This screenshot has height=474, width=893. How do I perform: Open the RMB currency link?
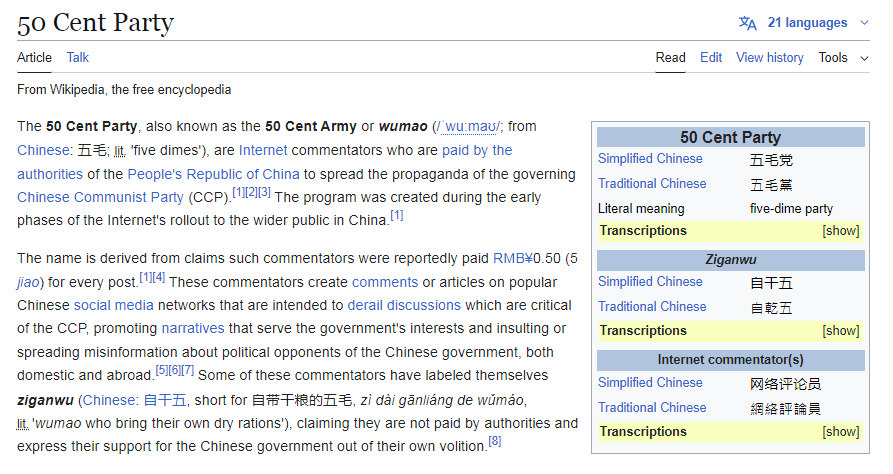point(513,259)
